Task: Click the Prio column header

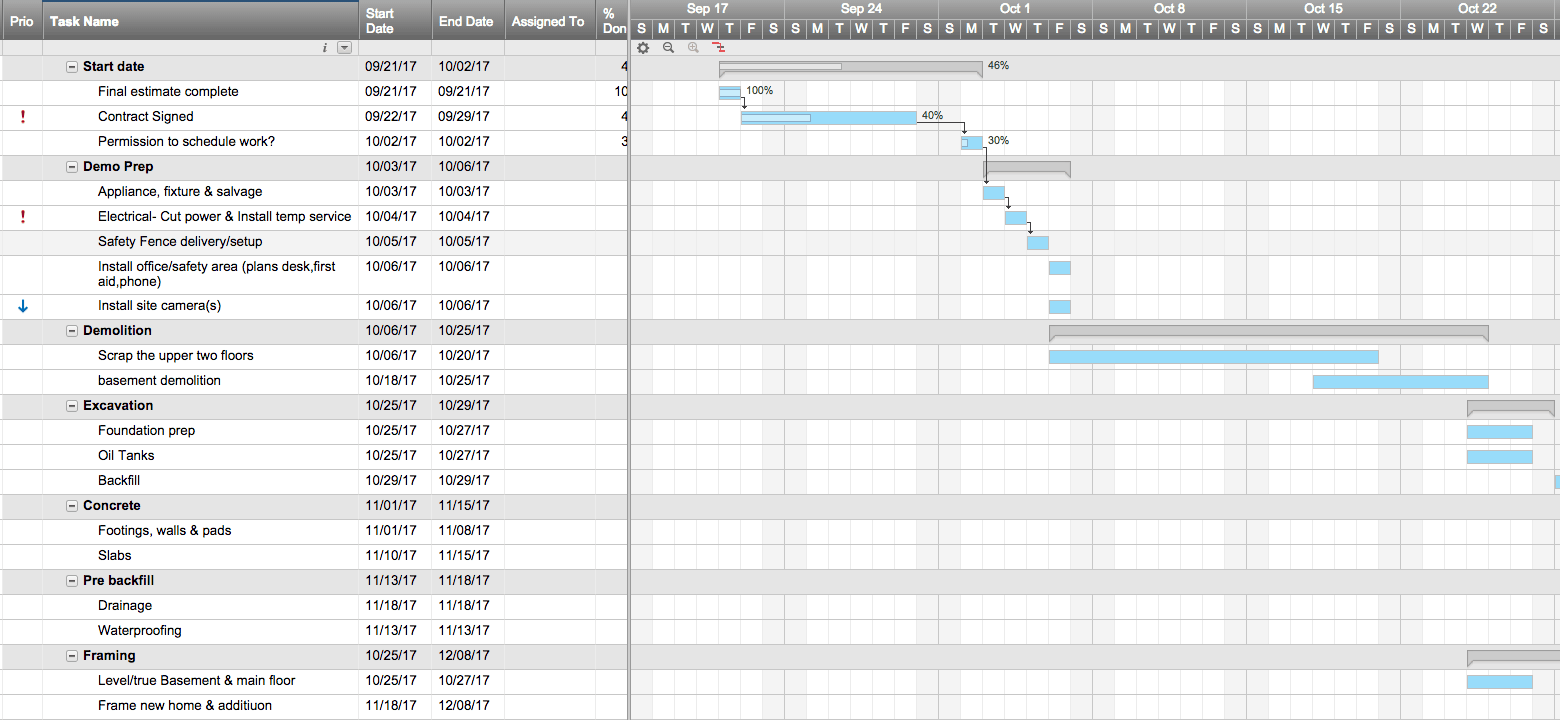Action: click(x=21, y=21)
